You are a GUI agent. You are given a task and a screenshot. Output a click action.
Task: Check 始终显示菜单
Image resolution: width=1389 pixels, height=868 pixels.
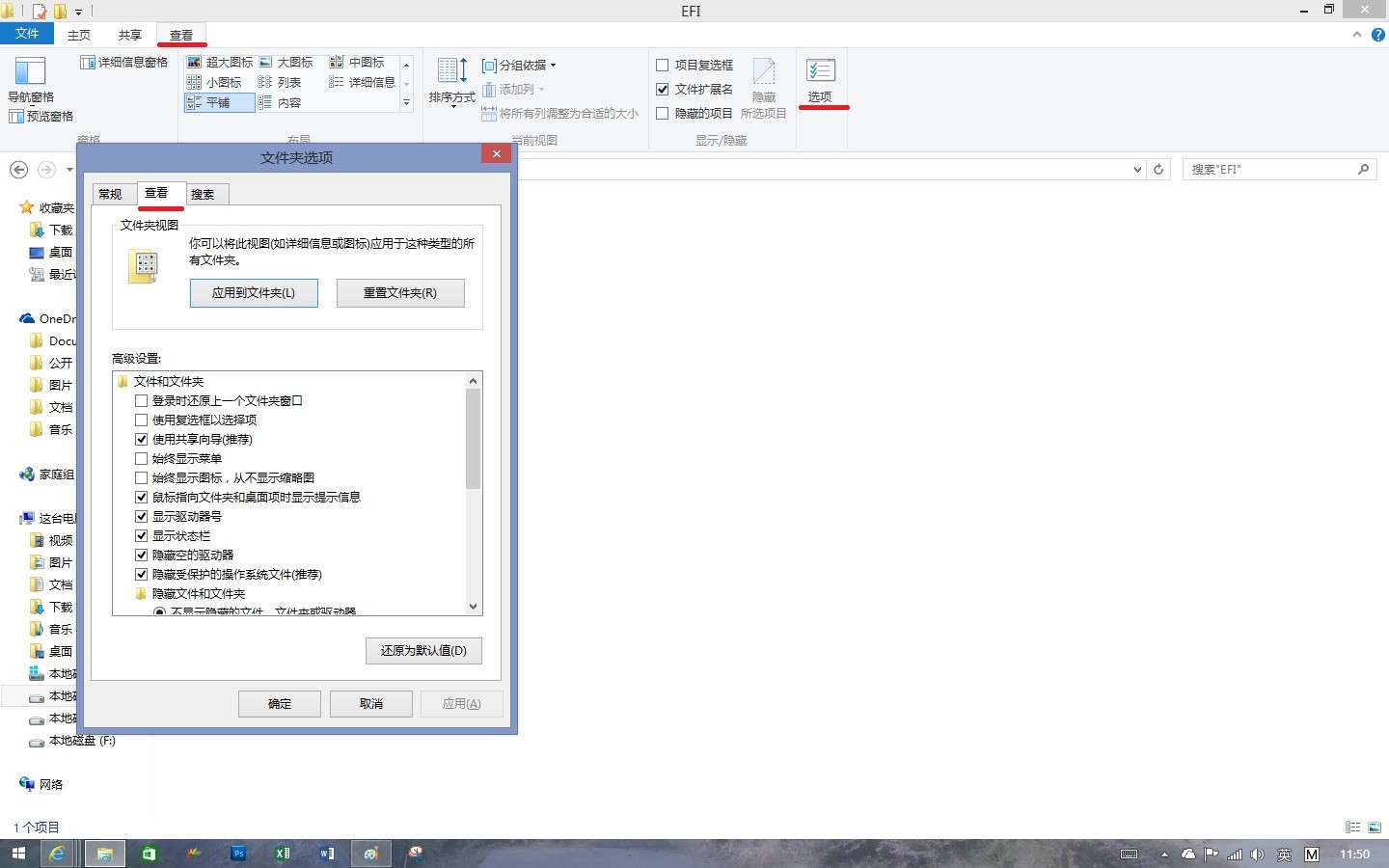[x=142, y=458]
